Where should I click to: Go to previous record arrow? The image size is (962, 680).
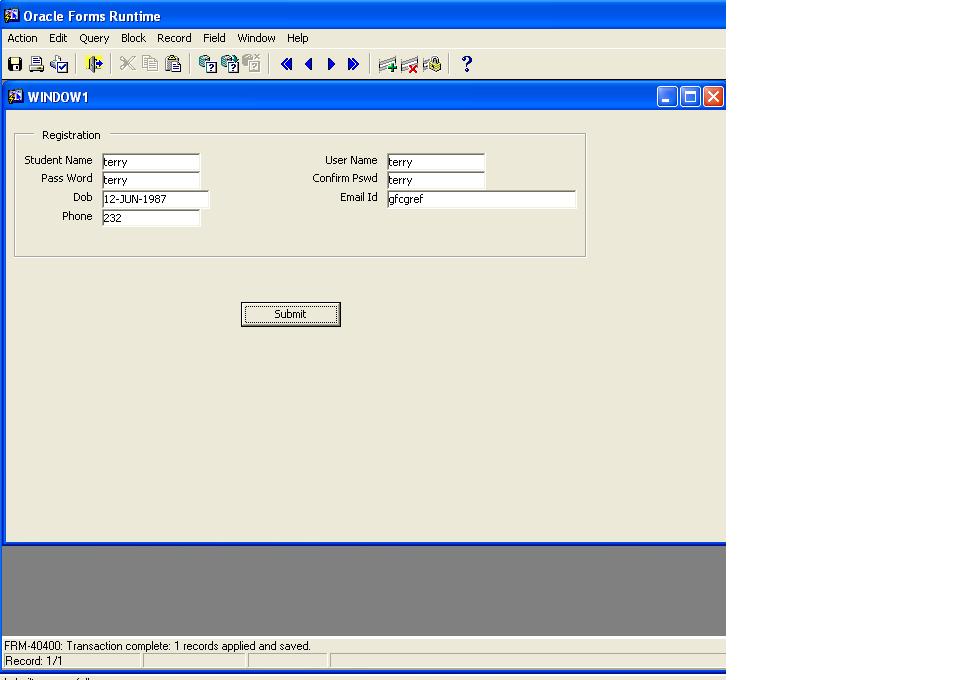[x=308, y=64]
